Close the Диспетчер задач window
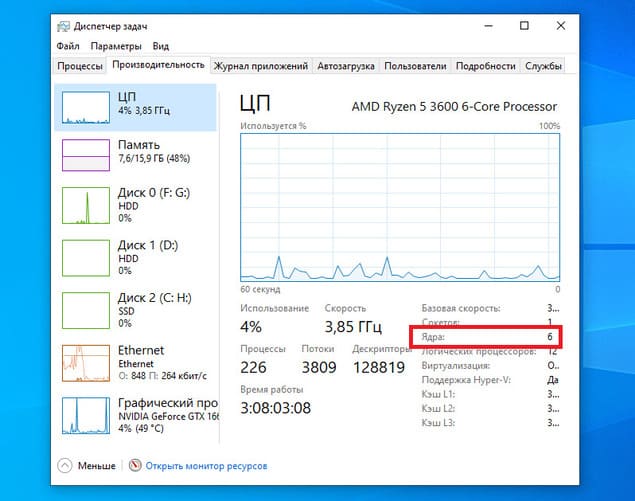The height and width of the screenshot is (501, 635). (x=560, y=26)
